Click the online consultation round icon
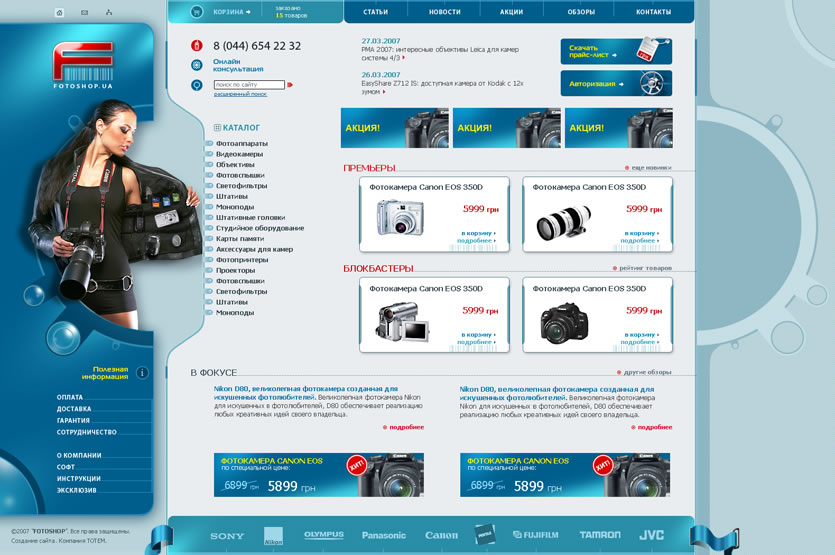The height and width of the screenshot is (555, 835). pyautogui.click(x=197, y=65)
